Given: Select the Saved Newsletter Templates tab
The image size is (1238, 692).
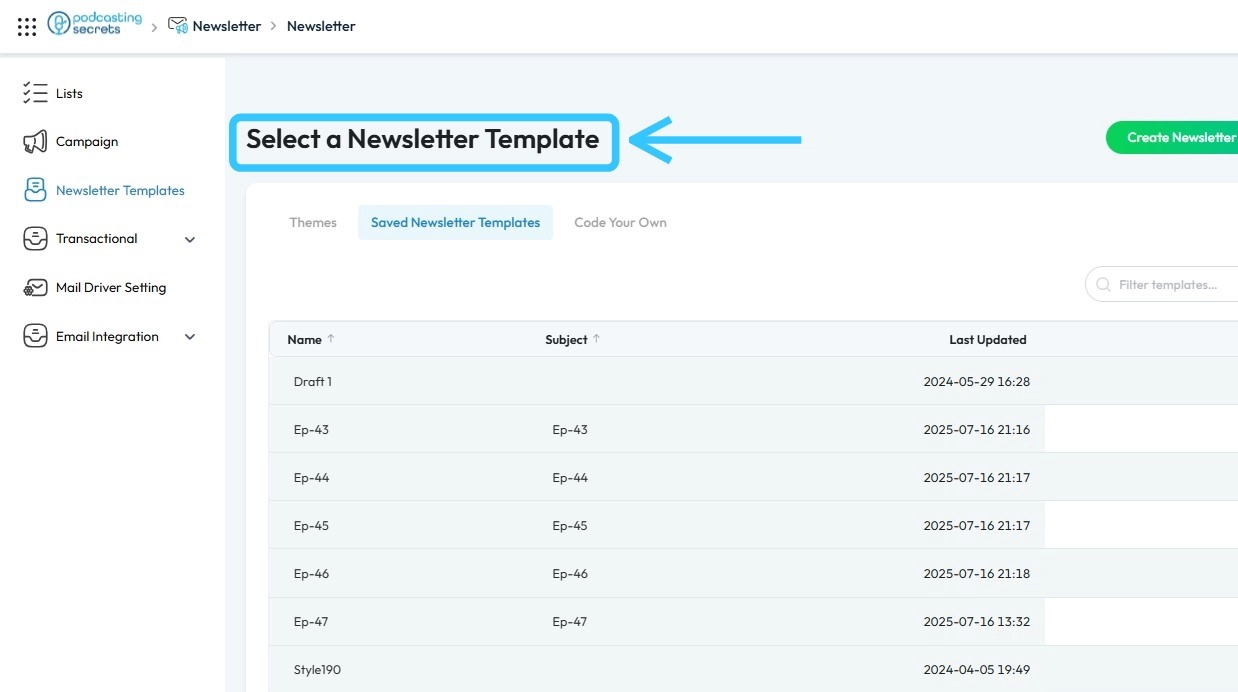Looking at the screenshot, I should [455, 223].
